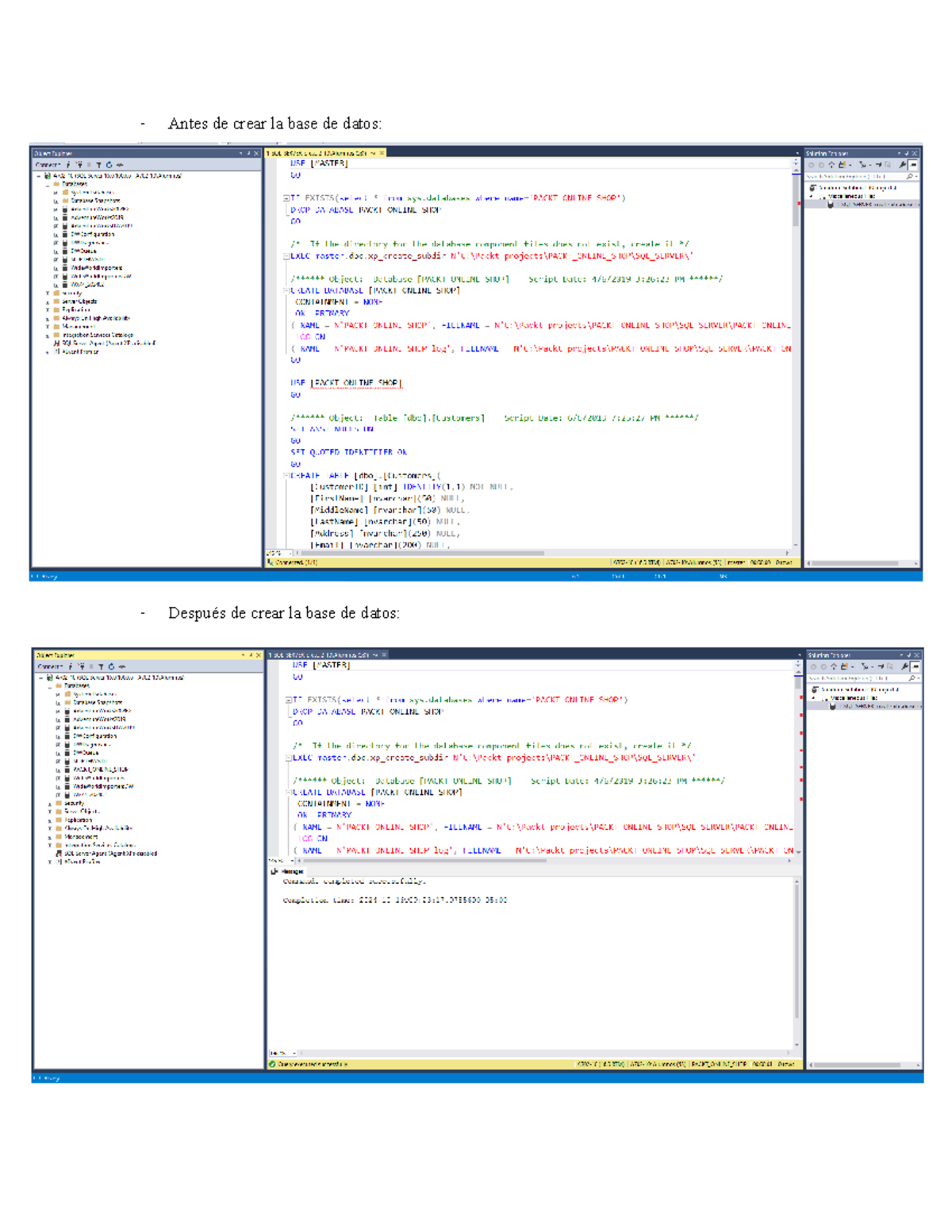Click the Filter icon in Object Explorer toolbar
Screen dimensions: 952x1232
tap(98, 164)
